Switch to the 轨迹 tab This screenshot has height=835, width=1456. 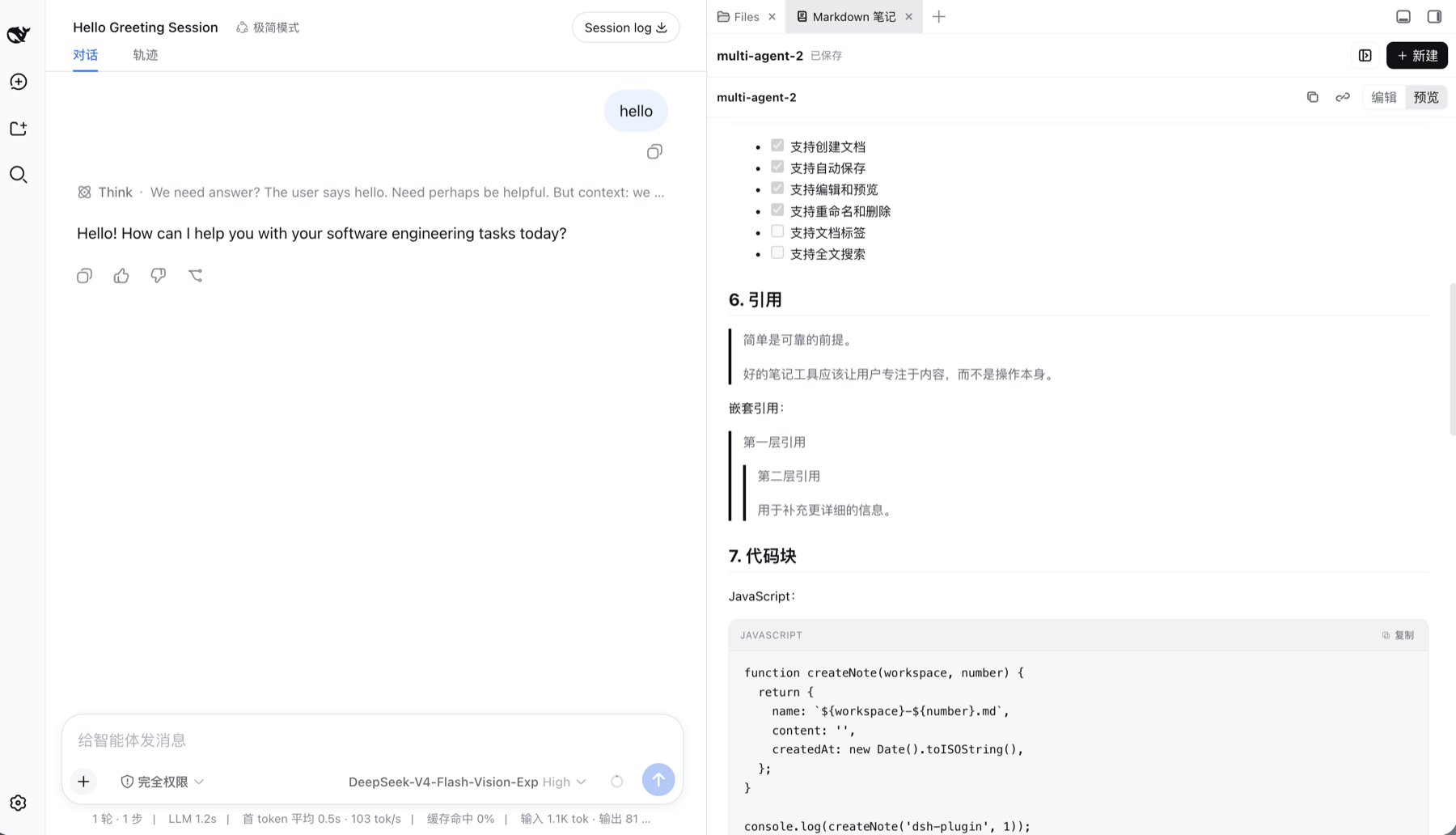click(x=146, y=55)
